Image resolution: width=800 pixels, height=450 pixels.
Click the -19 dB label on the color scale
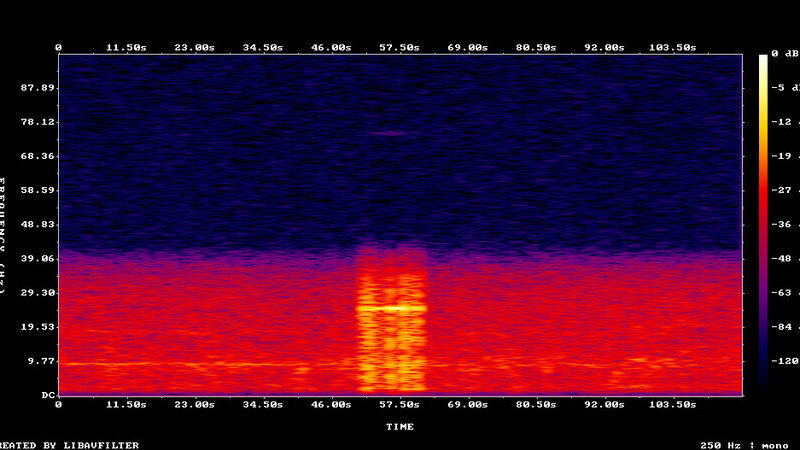785,155
